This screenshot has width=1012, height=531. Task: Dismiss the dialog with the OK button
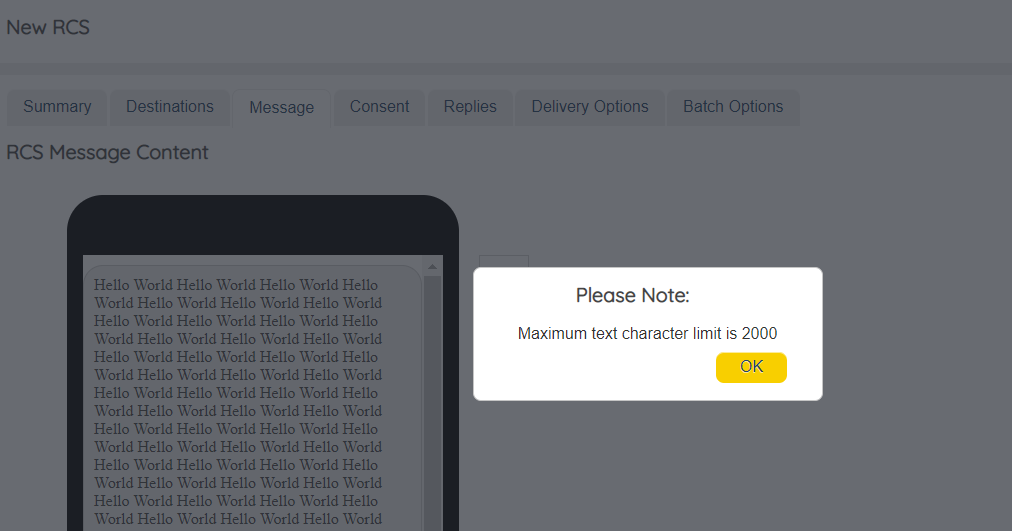click(751, 367)
